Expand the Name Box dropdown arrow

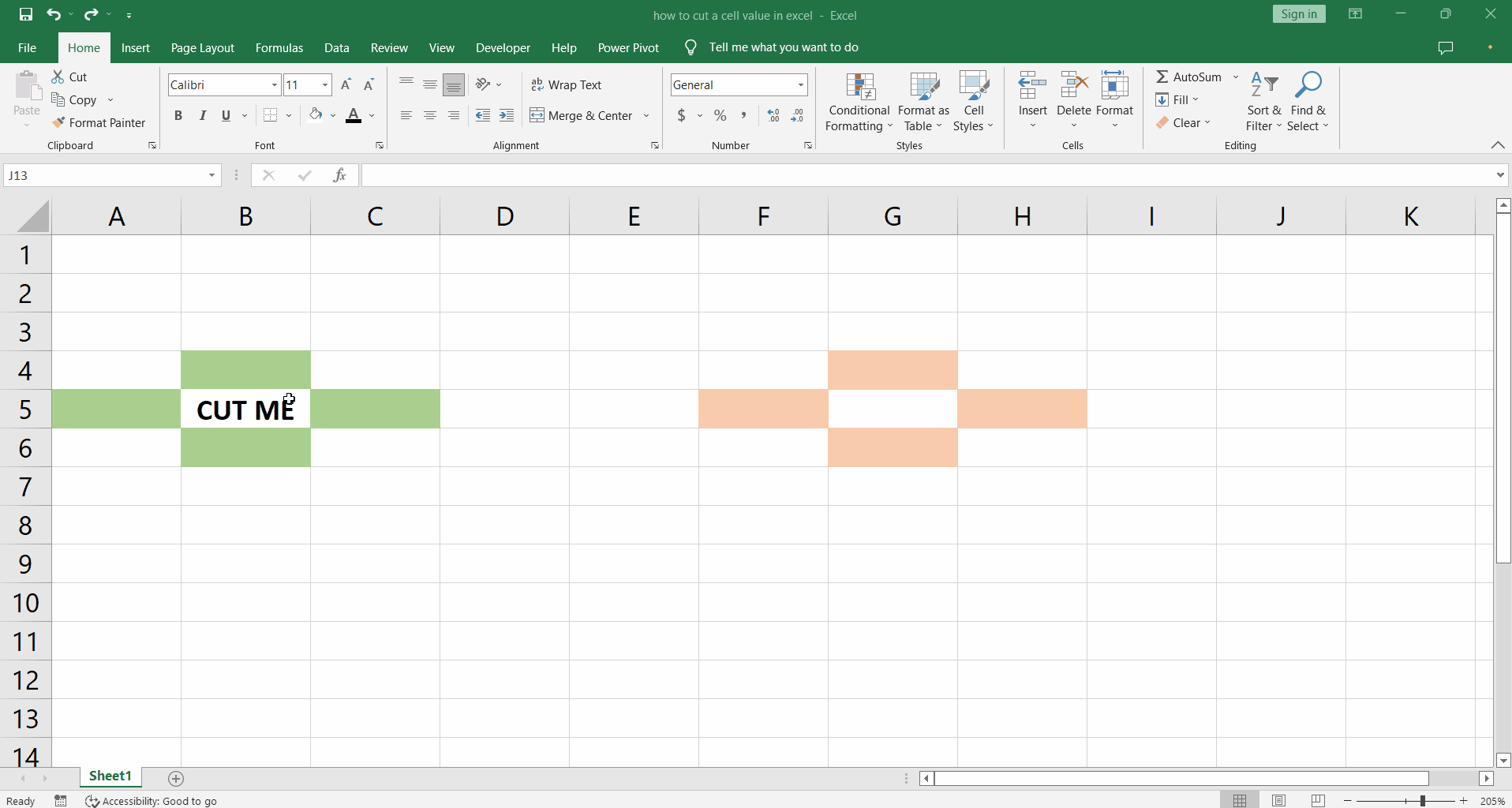211,175
